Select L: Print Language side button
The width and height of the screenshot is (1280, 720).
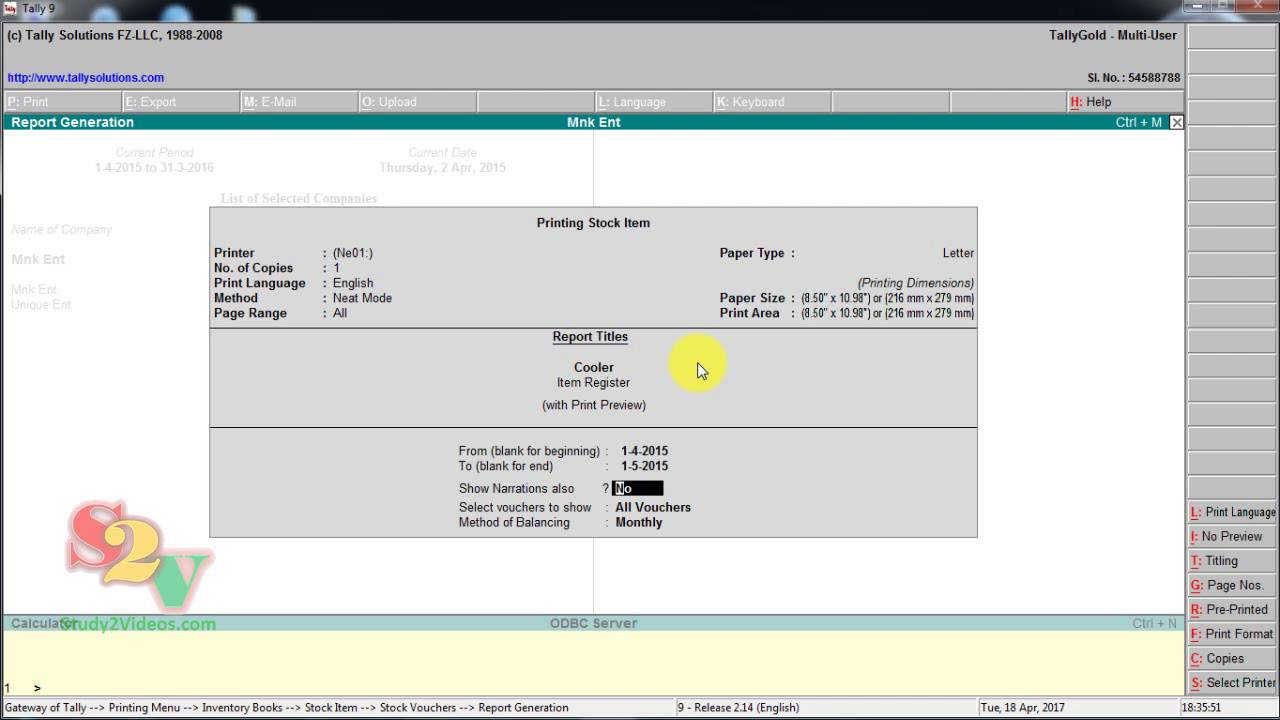pos(1233,512)
